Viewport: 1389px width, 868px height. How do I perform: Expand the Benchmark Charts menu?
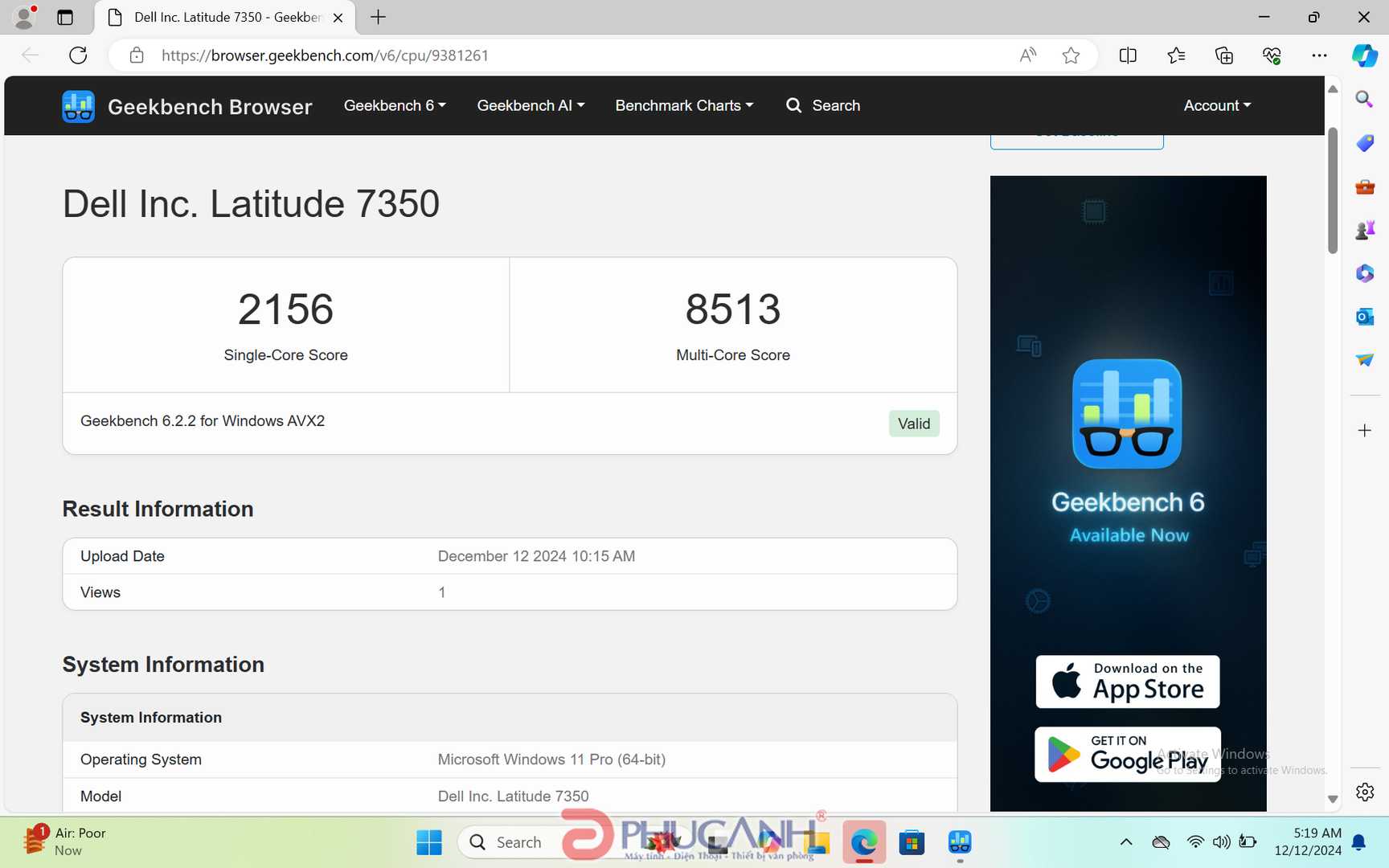(684, 105)
